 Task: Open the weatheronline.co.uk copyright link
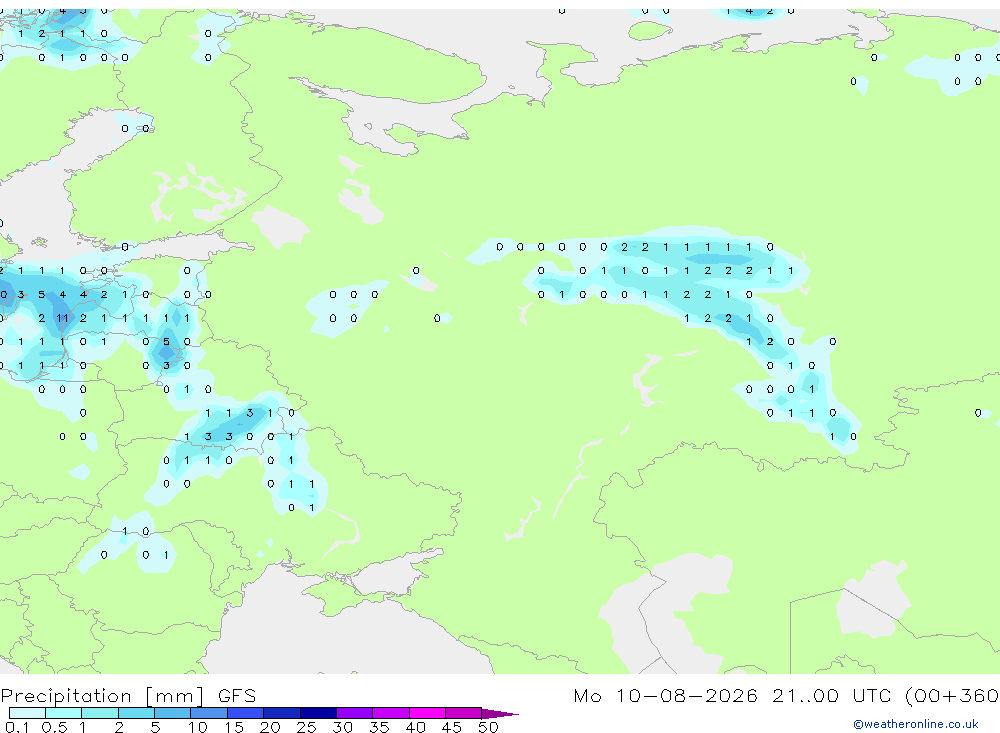(915, 724)
